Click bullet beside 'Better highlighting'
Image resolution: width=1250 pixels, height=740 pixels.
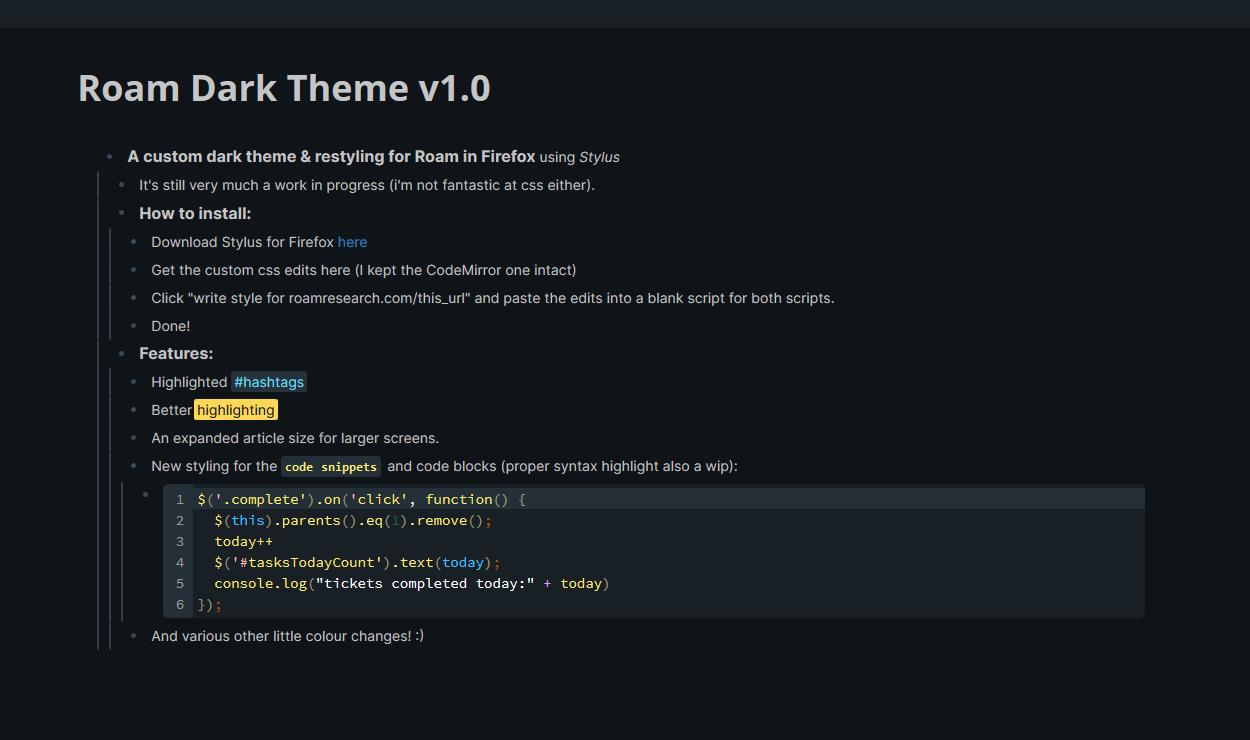click(x=133, y=410)
